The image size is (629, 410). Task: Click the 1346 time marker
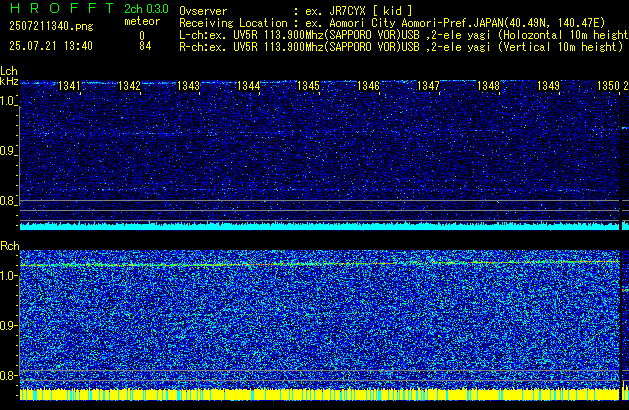click(x=368, y=86)
